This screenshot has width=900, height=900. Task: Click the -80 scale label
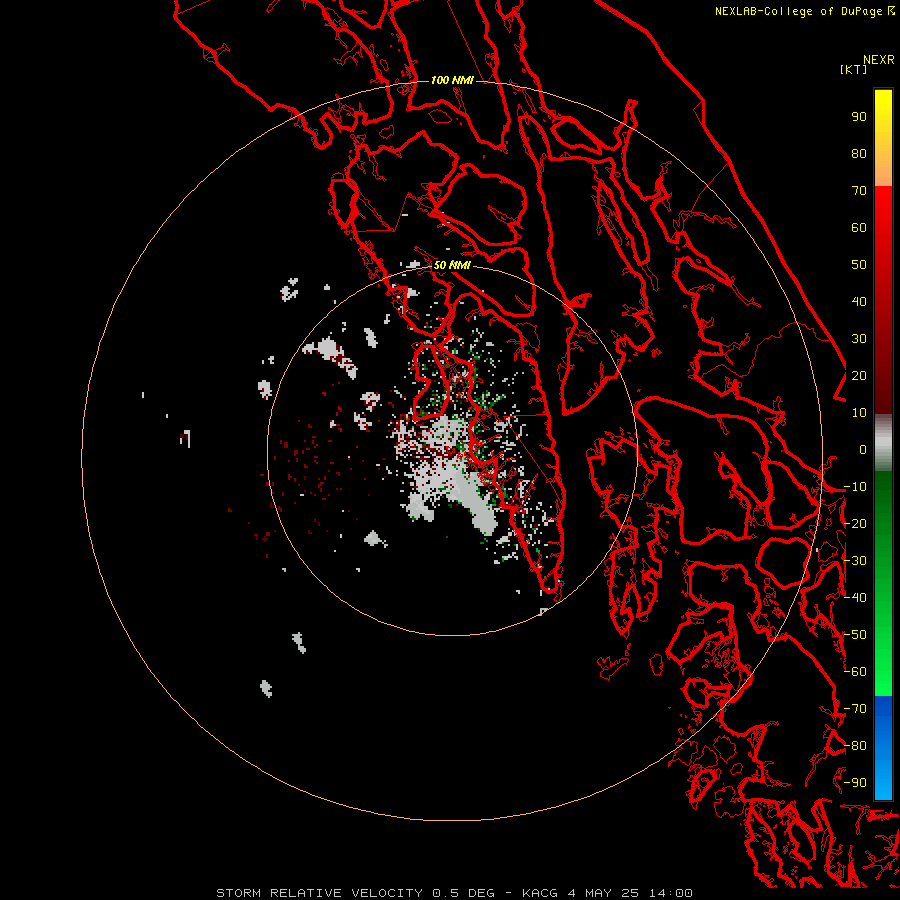click(x=855, y=746)
